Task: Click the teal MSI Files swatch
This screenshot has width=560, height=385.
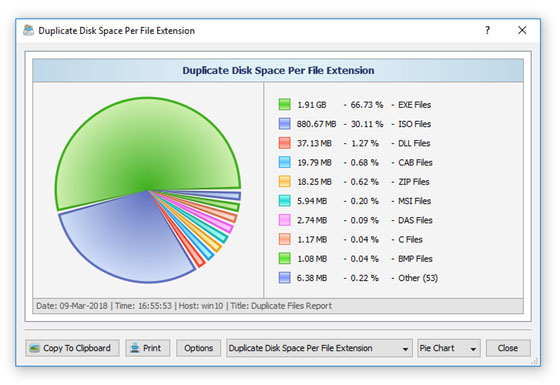Action: (x=285, y=201)
